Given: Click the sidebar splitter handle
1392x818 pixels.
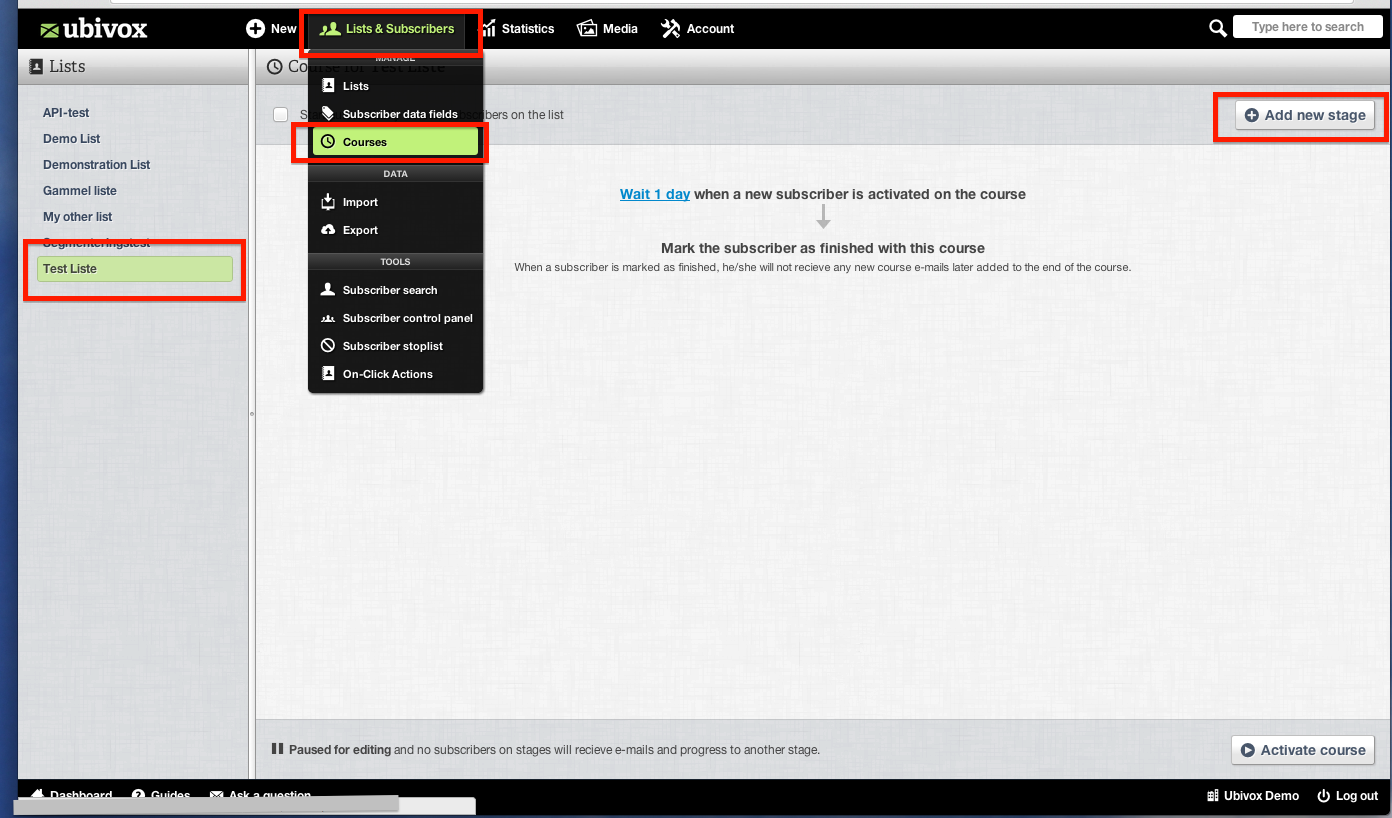Looking at the screenshot, I should click(x=252, y=413).
